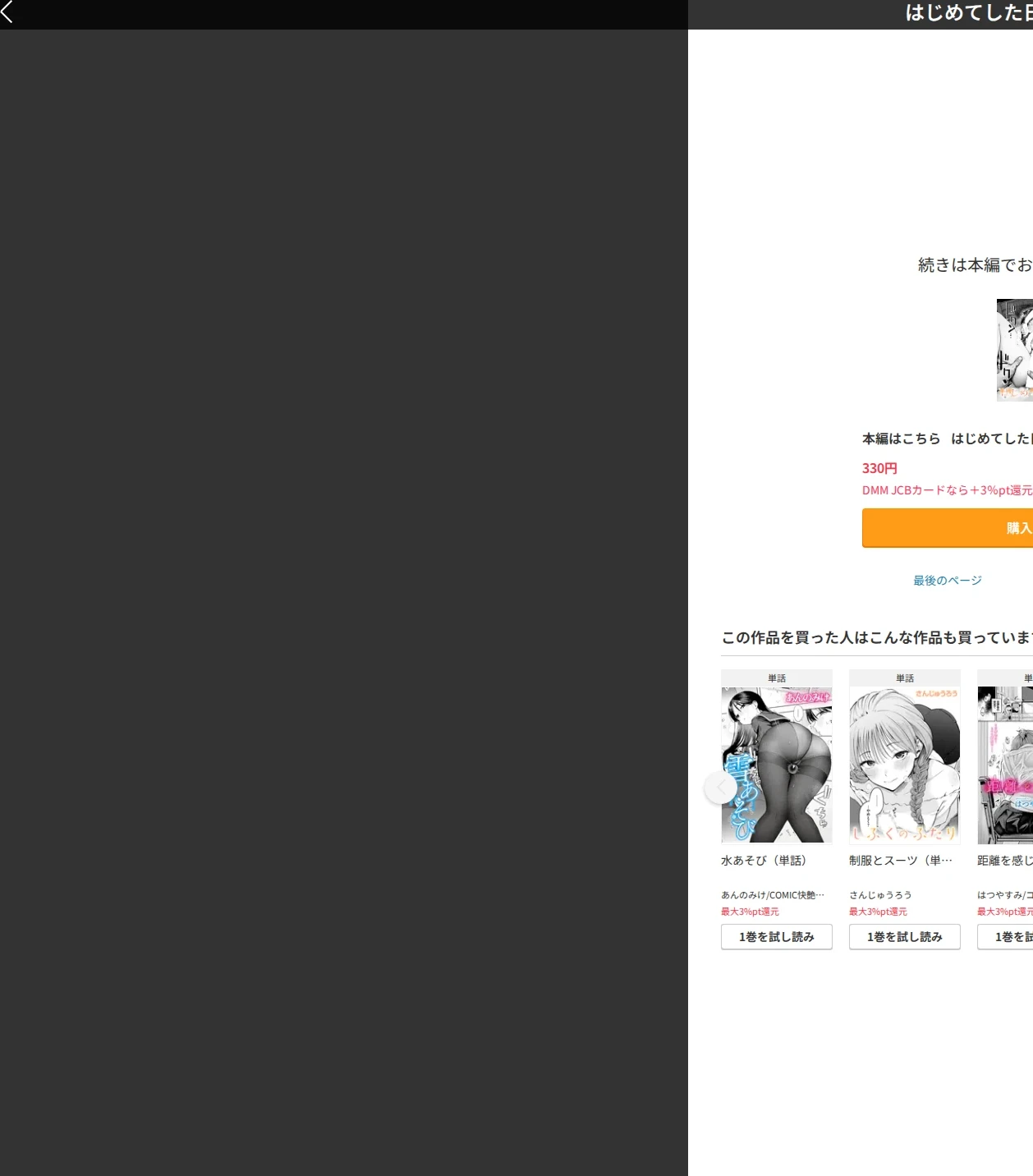Open the 最後のページ link
Image resolution: width=1033 pixels, height=1176 pixels.
(948, 581)
